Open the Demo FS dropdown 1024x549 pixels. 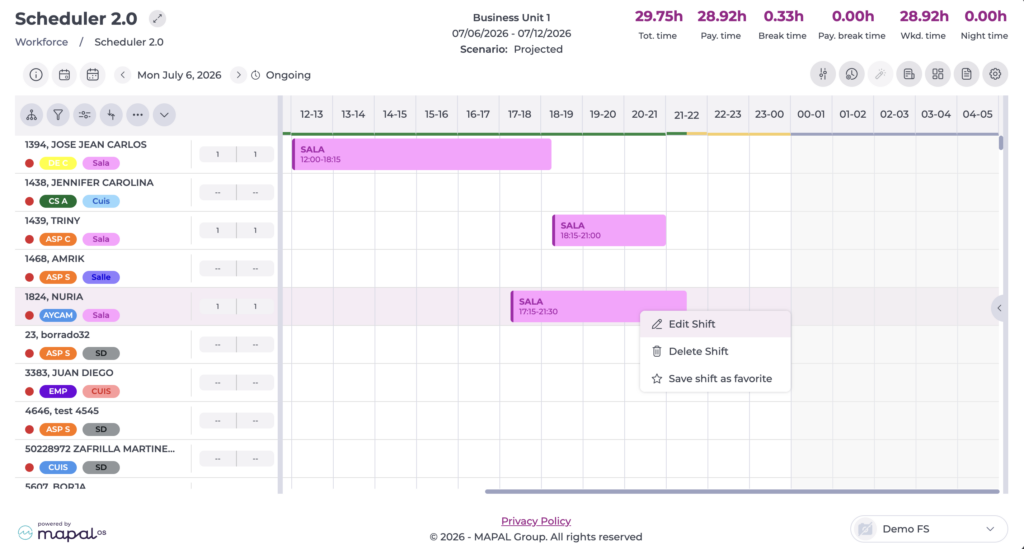pos(929,529)
